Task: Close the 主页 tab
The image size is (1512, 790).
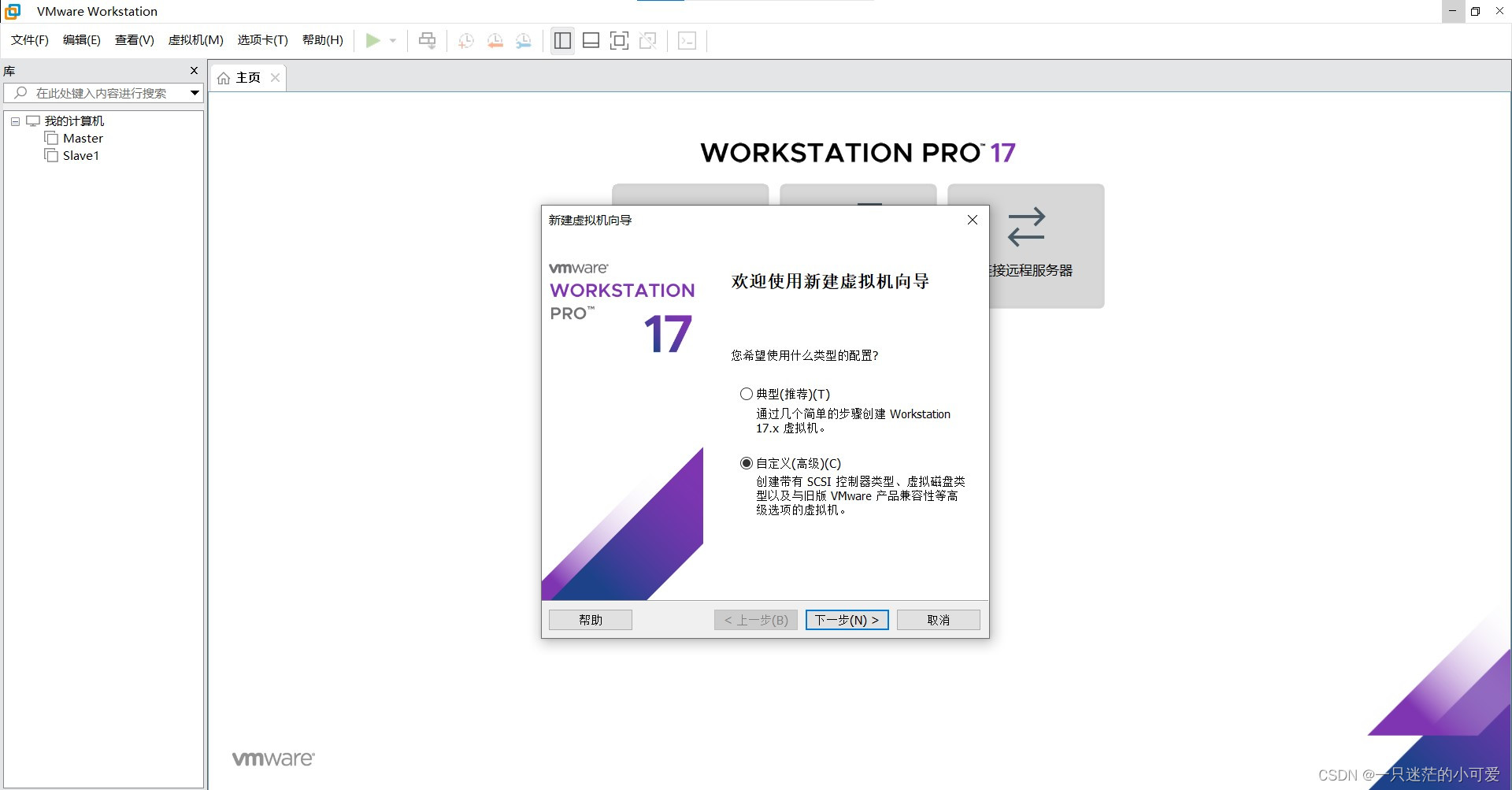Action: click(275, 77)
